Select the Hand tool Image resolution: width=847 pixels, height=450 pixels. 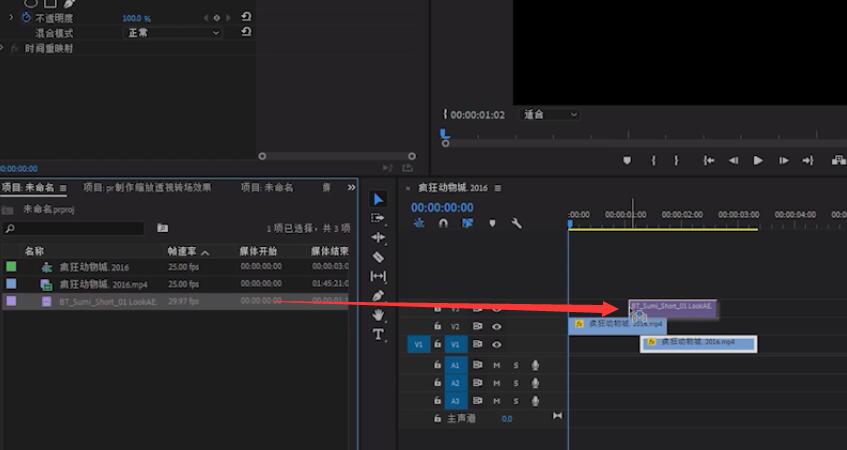[x=378, y=315]
